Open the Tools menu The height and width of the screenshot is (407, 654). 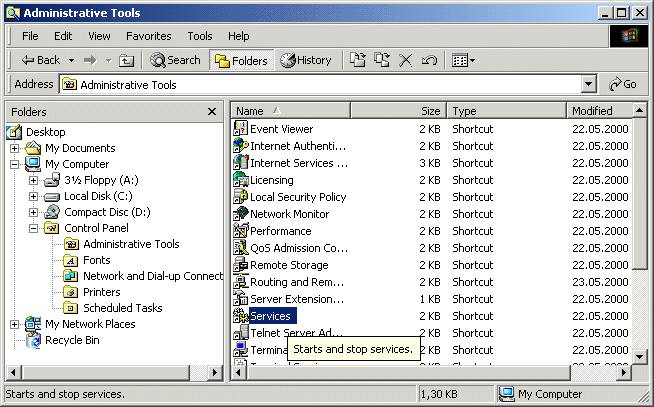(x=200, y=36)
